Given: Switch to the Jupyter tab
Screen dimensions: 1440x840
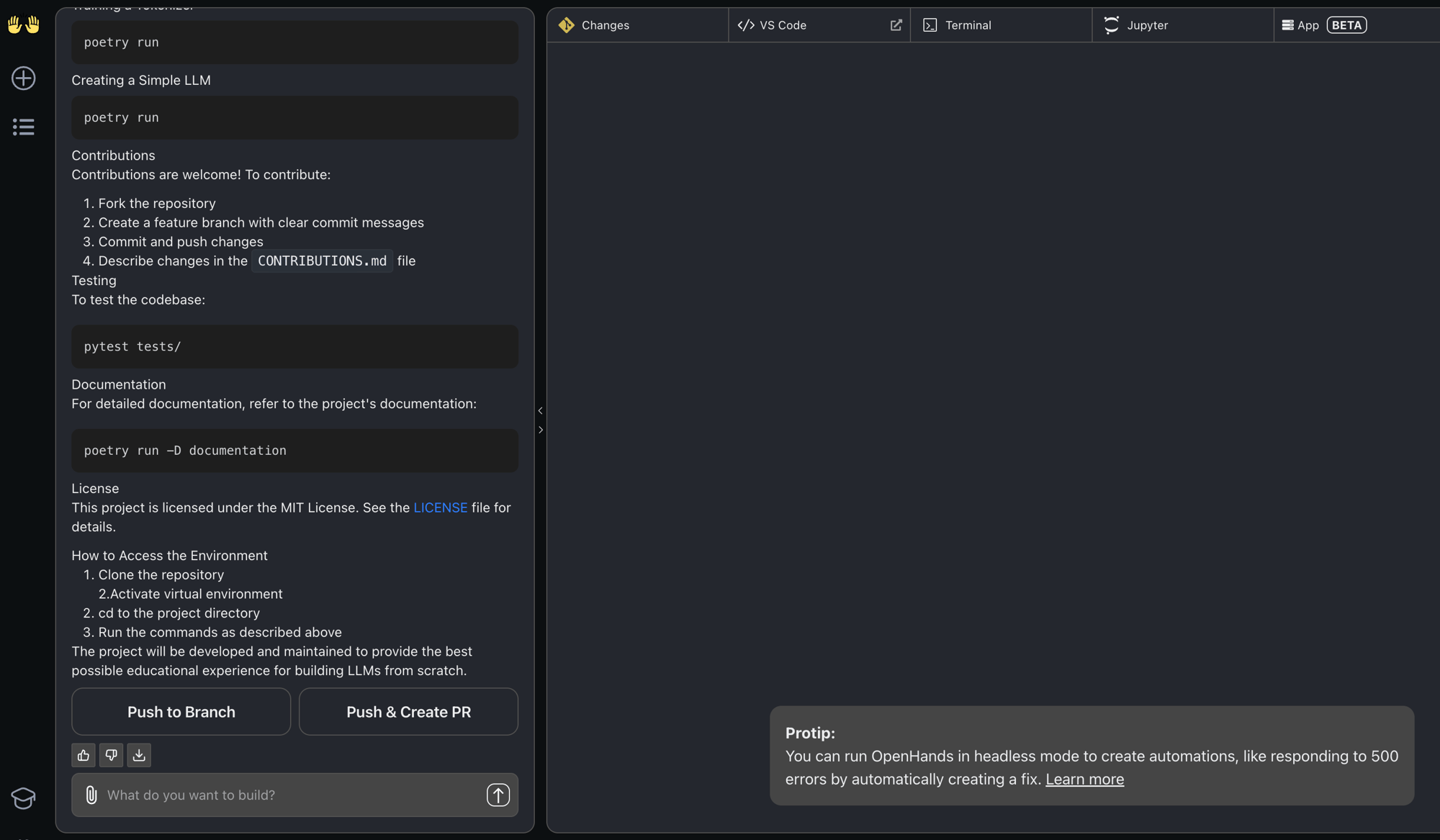Looking at the screenshot, I should point(1147,24).
